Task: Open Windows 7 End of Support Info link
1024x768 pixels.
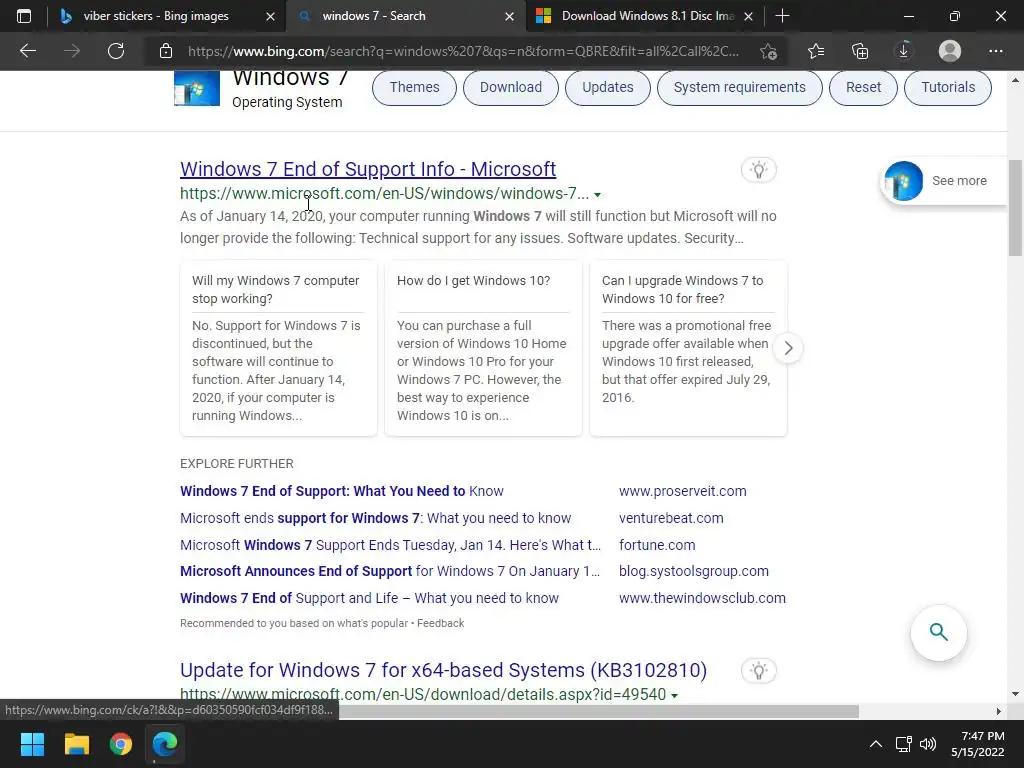Action: pos(368,169)
